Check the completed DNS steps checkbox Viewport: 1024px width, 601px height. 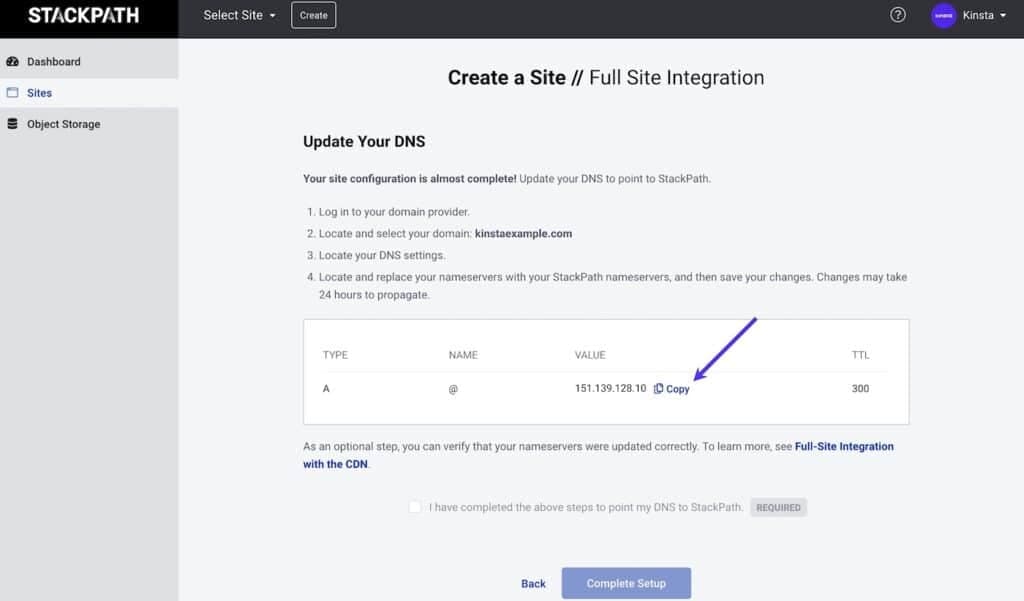point(415,507)
